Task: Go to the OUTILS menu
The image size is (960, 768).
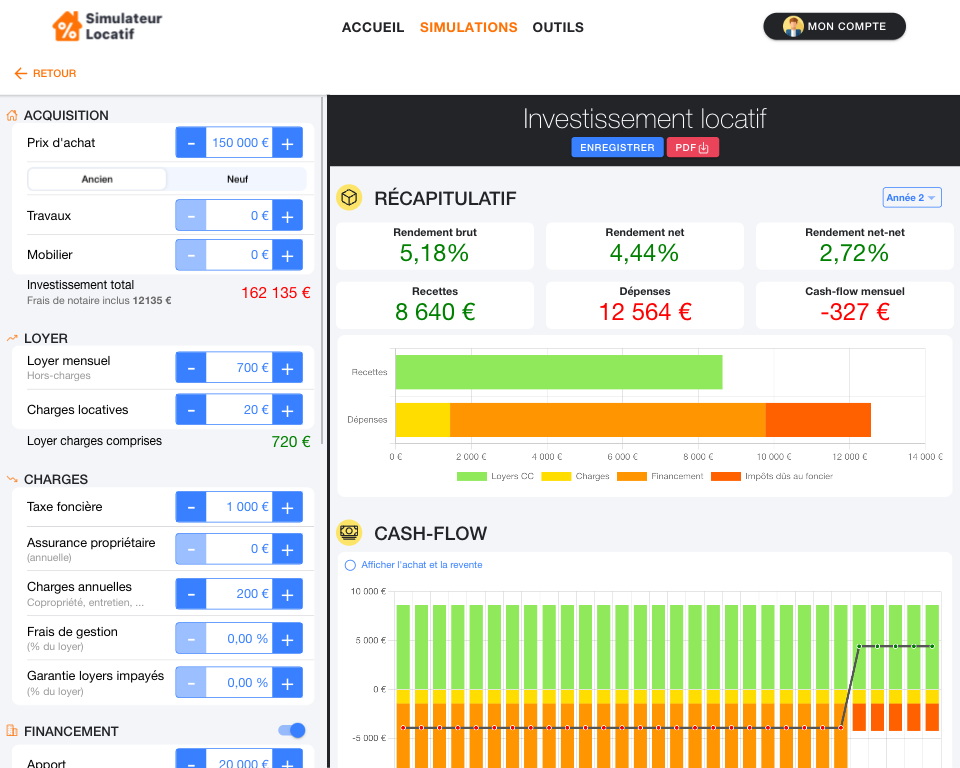Action: (x=558, y=27)
